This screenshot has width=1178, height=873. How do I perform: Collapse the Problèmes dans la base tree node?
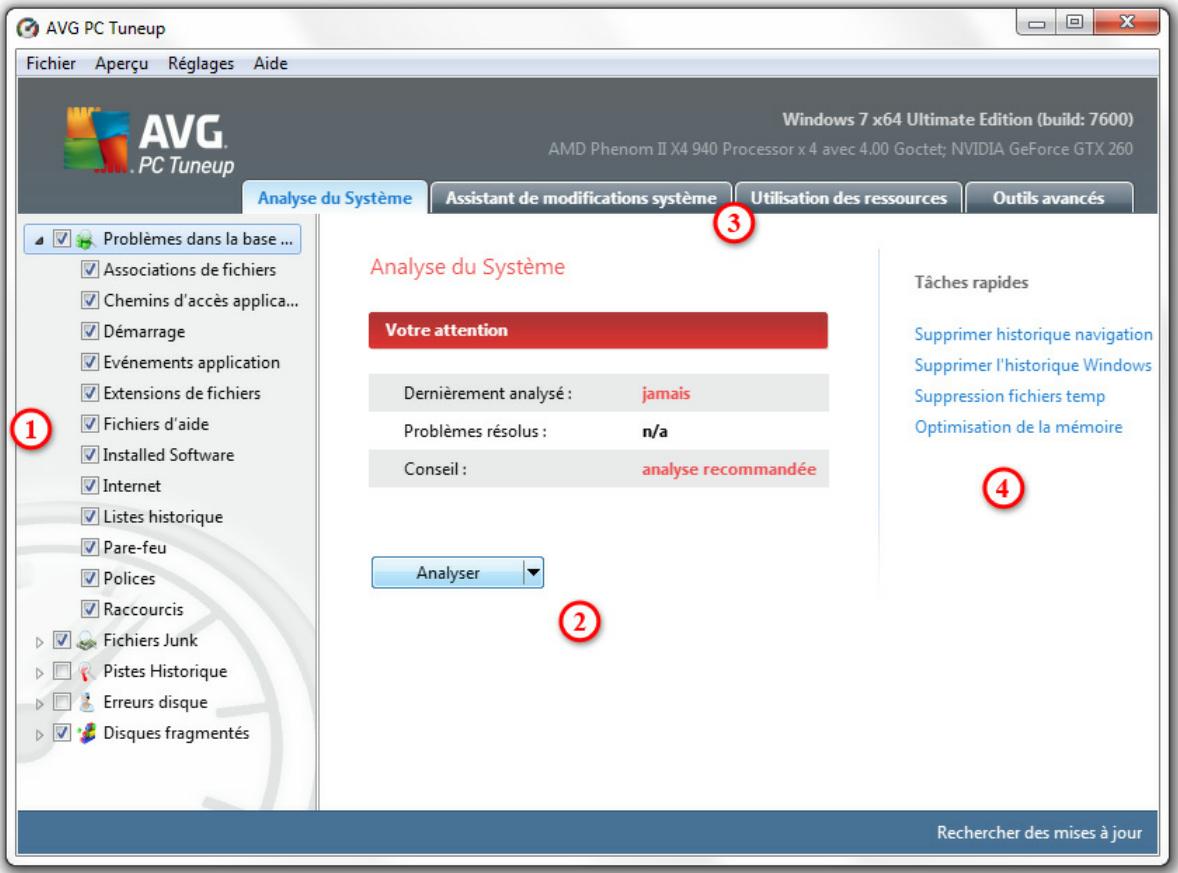click(38, 240)
